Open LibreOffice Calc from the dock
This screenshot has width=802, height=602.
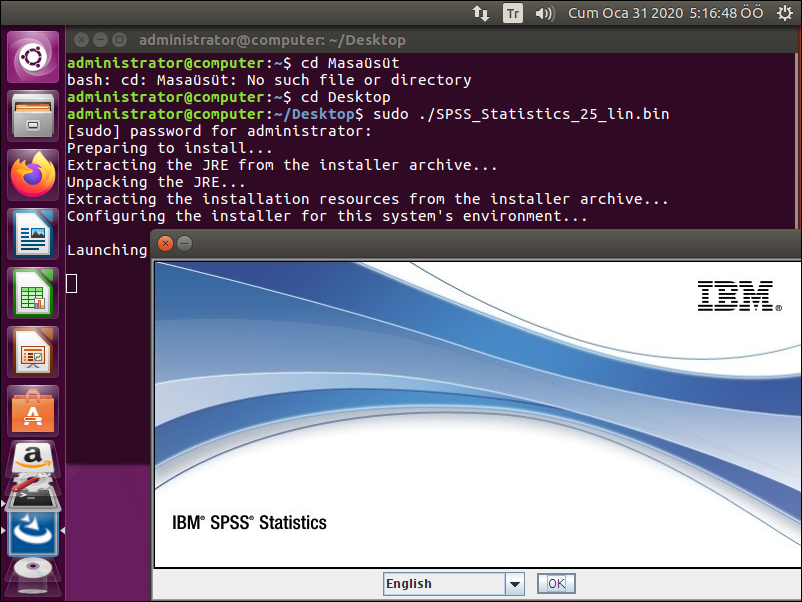point(33,293)
